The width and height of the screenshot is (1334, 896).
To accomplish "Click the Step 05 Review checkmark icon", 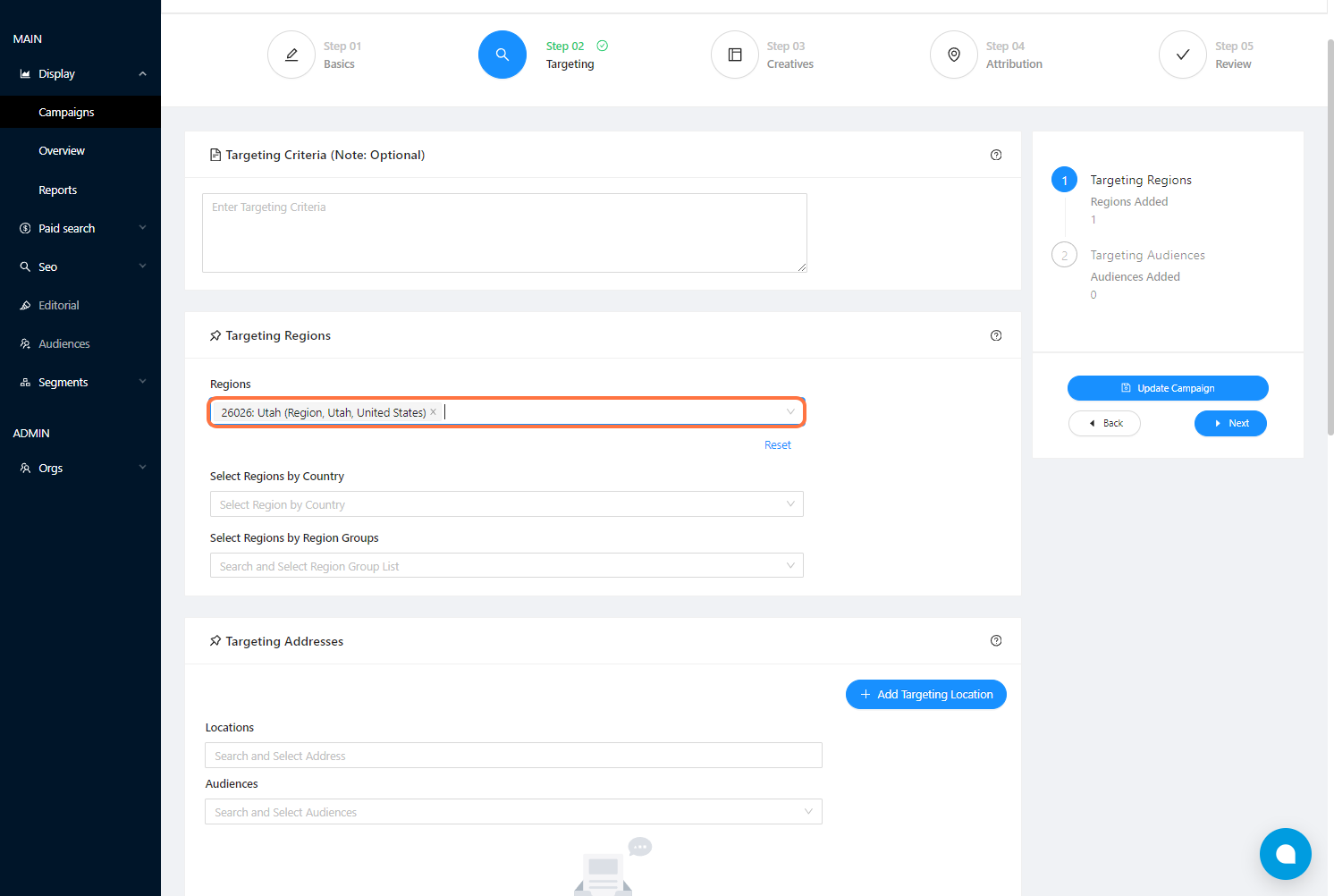I will point(1183,55).
